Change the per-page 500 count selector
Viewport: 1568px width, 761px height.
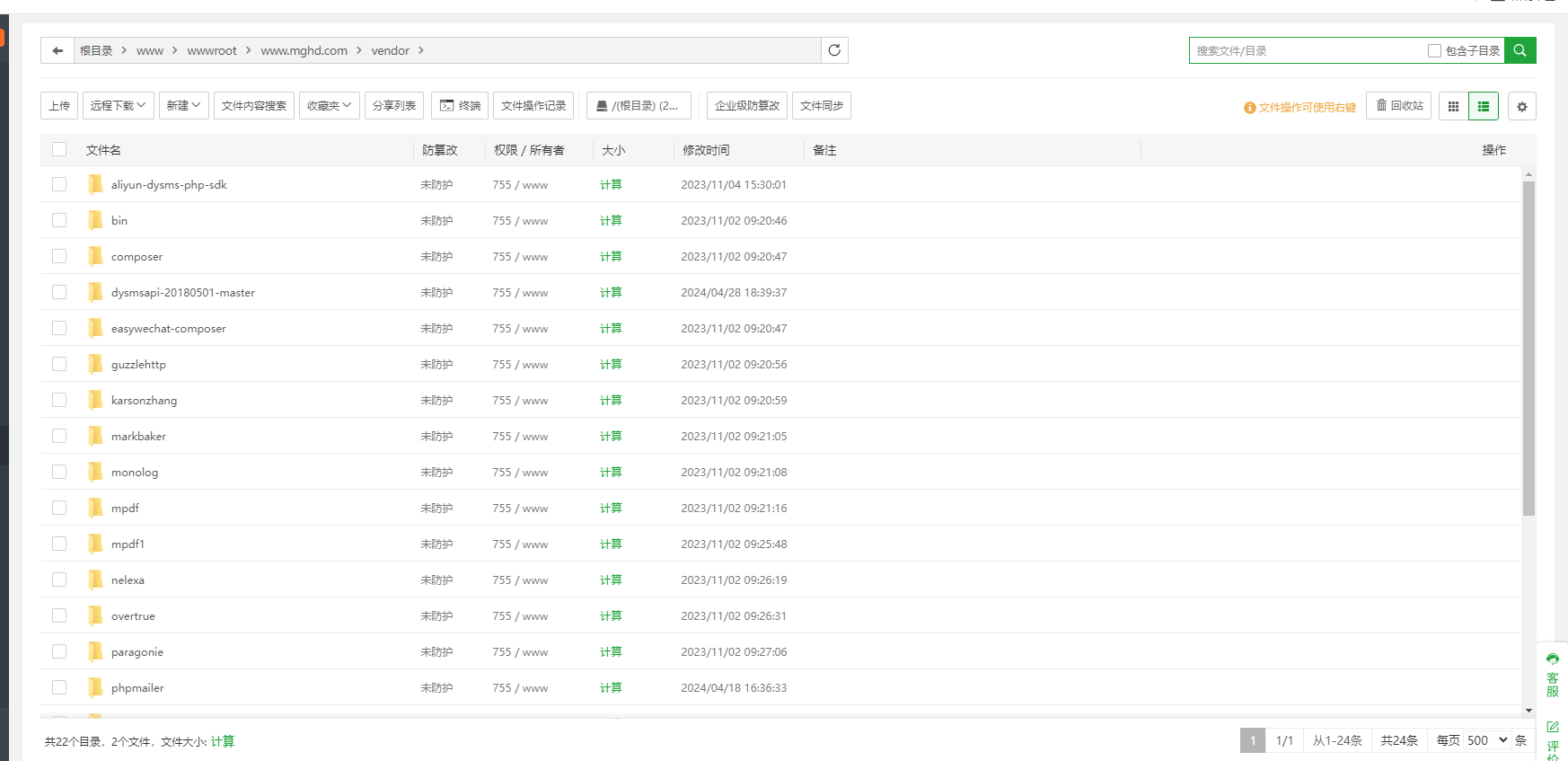coord(1487,740)
